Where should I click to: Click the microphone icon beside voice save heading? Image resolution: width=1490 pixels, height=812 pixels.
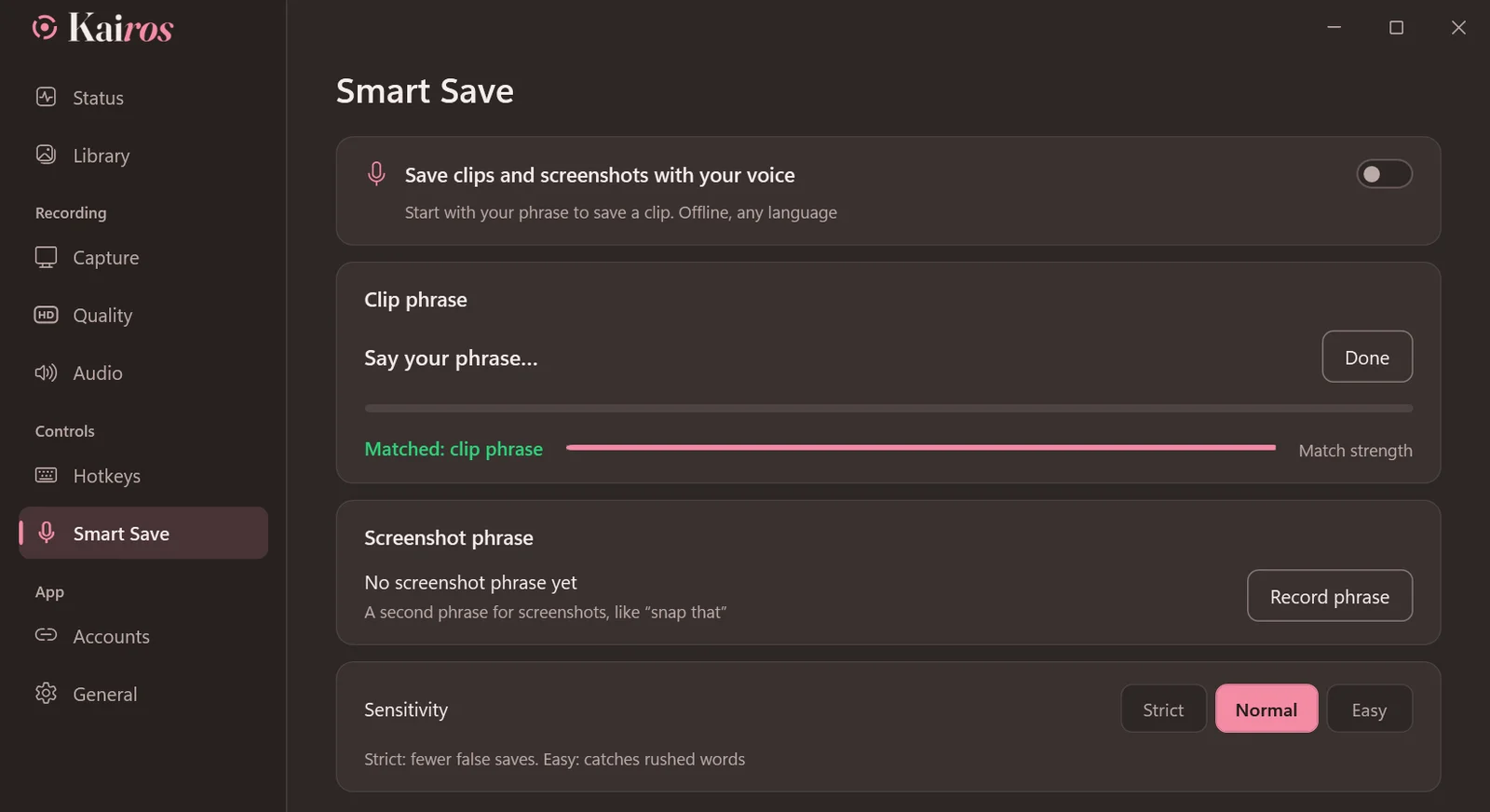(376, 174)
